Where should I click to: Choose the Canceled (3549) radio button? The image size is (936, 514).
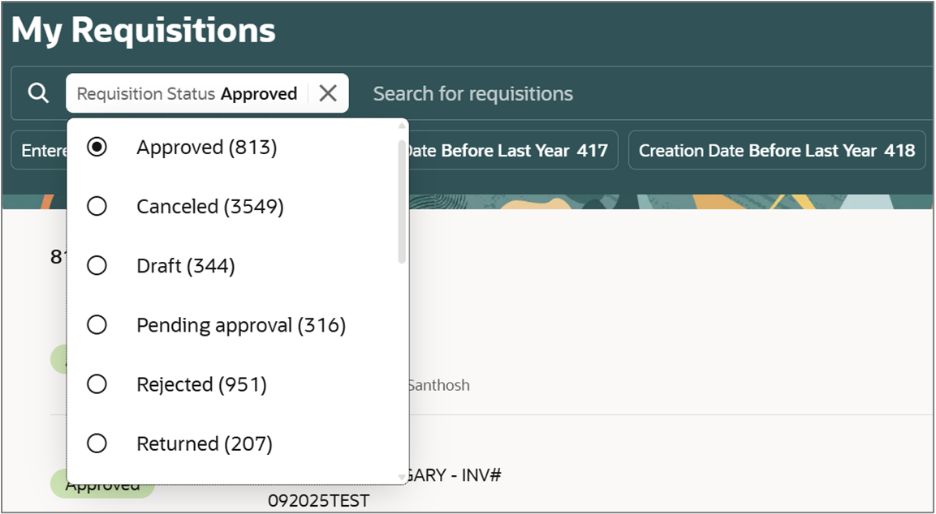point(97,206)
